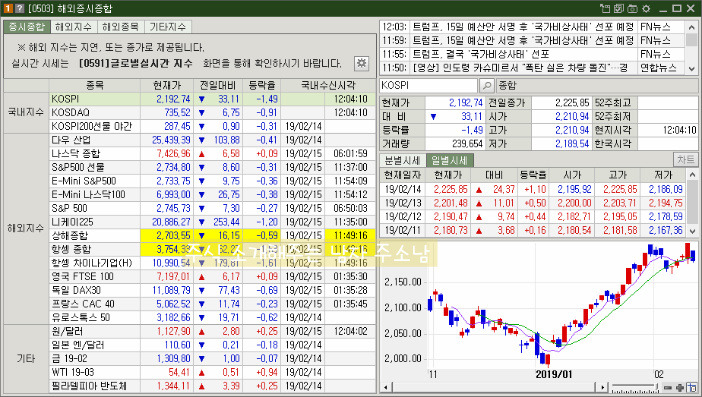Select the 독일 DAX30 row

click(x=212, y=290)
